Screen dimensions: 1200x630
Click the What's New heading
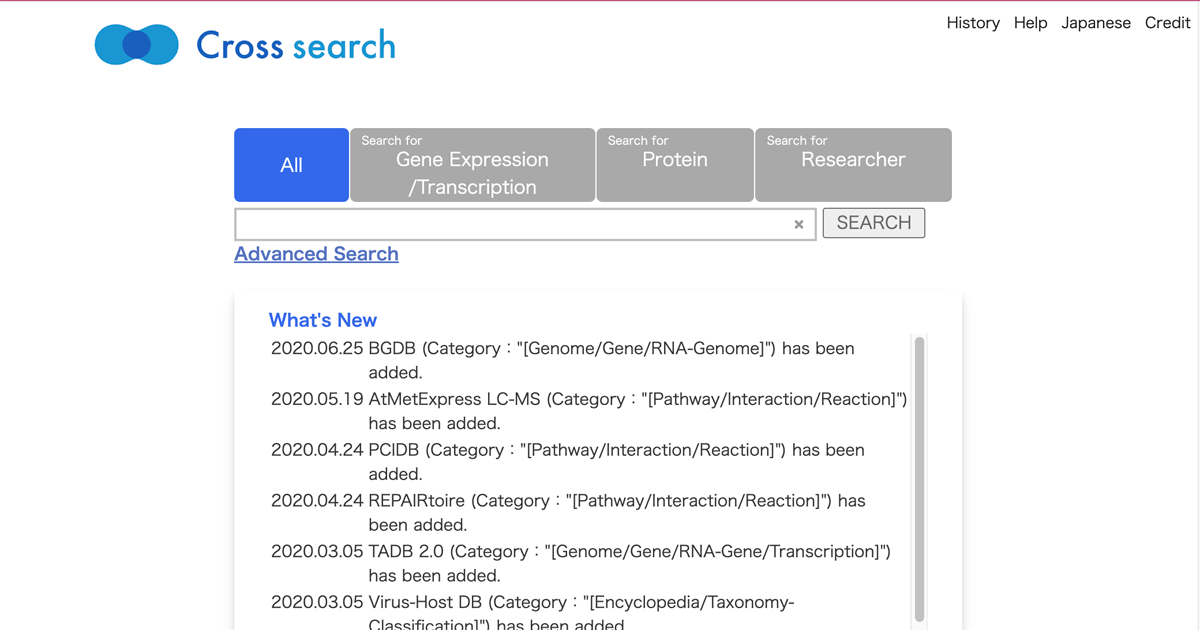(x=322, y=320)
